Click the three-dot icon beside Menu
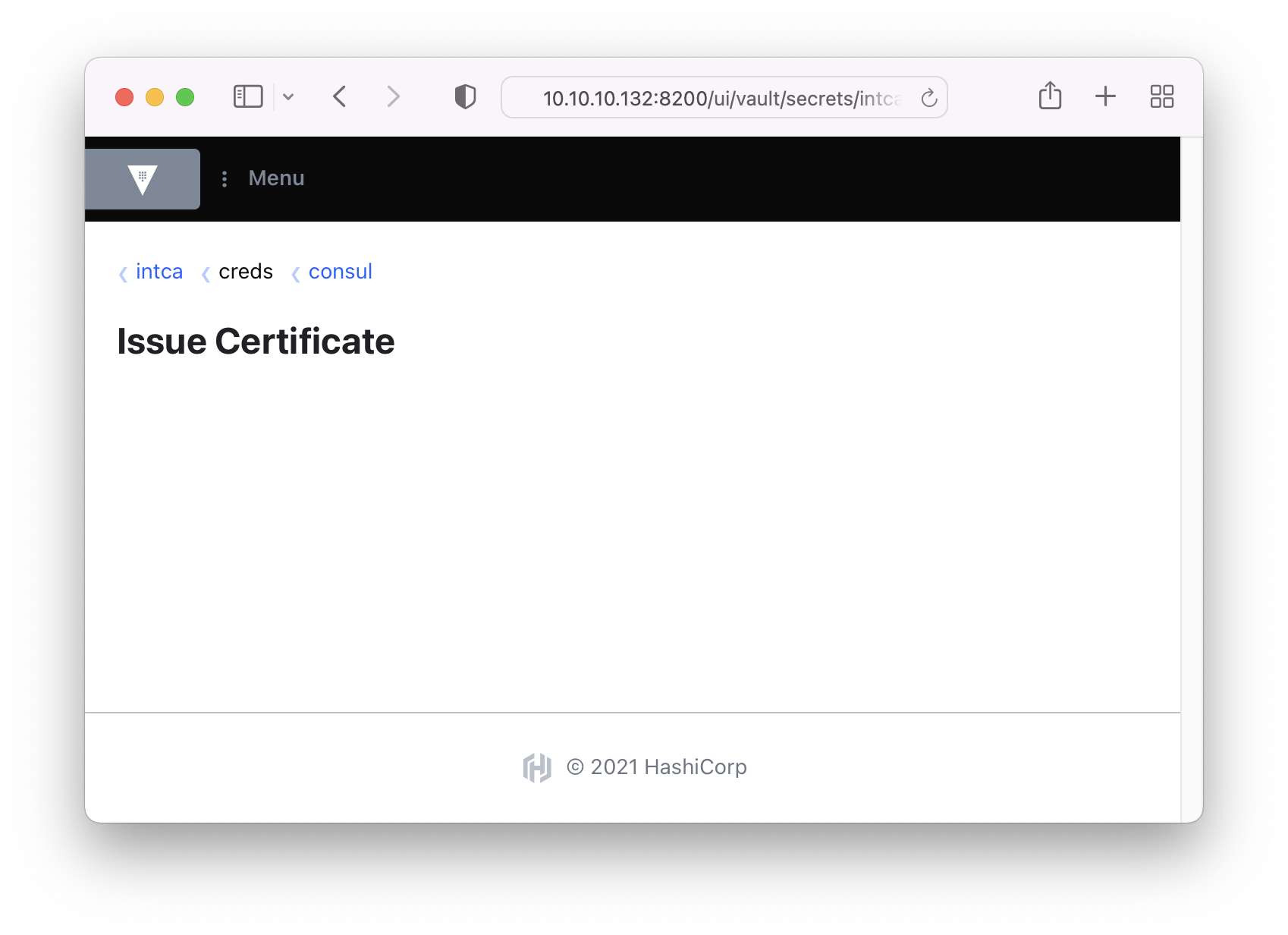This screenshot has width=1288, height=935. pyautogui.click(x=225, y=179)
